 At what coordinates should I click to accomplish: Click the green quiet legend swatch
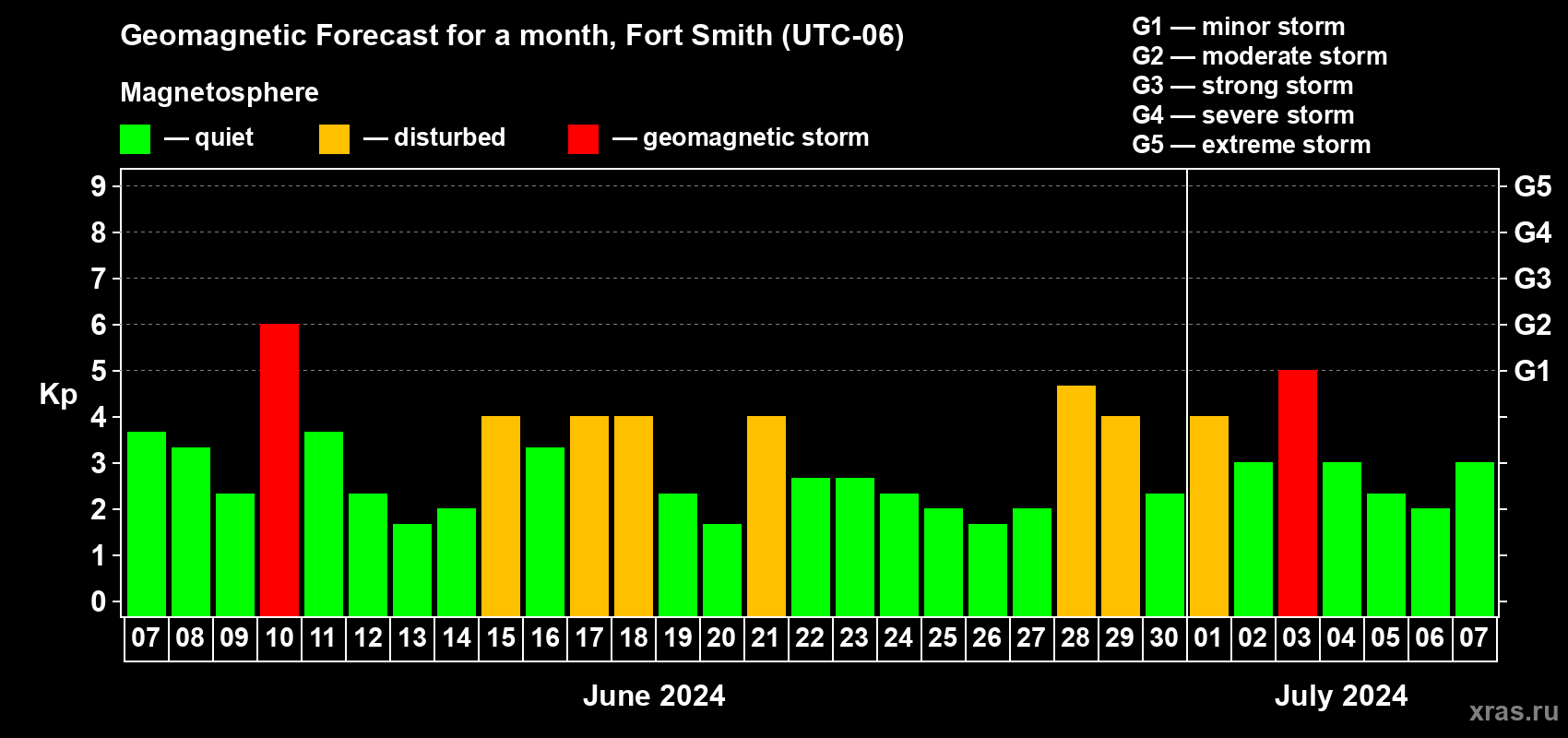[135, 139]
